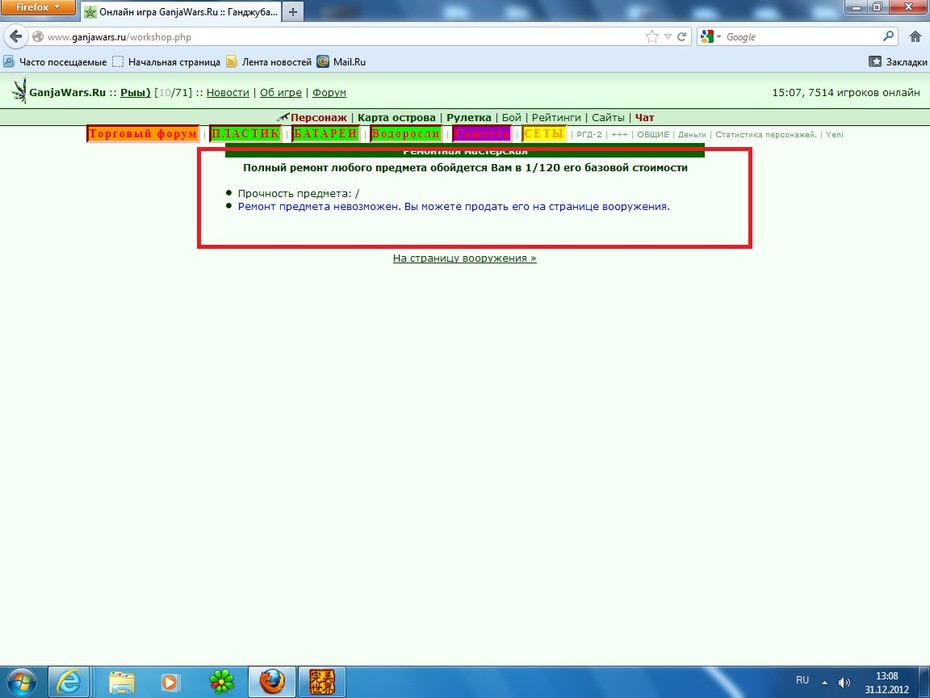
Task: Show hidden tray icons arrow
Action: [x=824, y=683]
